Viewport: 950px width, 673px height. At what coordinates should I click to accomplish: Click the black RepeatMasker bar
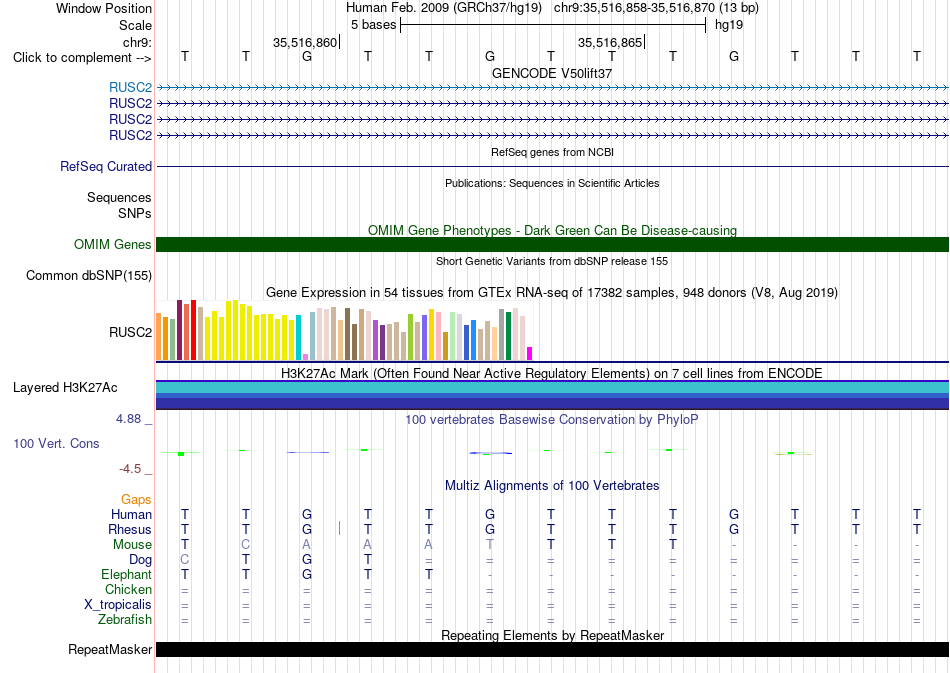point(552,649)
